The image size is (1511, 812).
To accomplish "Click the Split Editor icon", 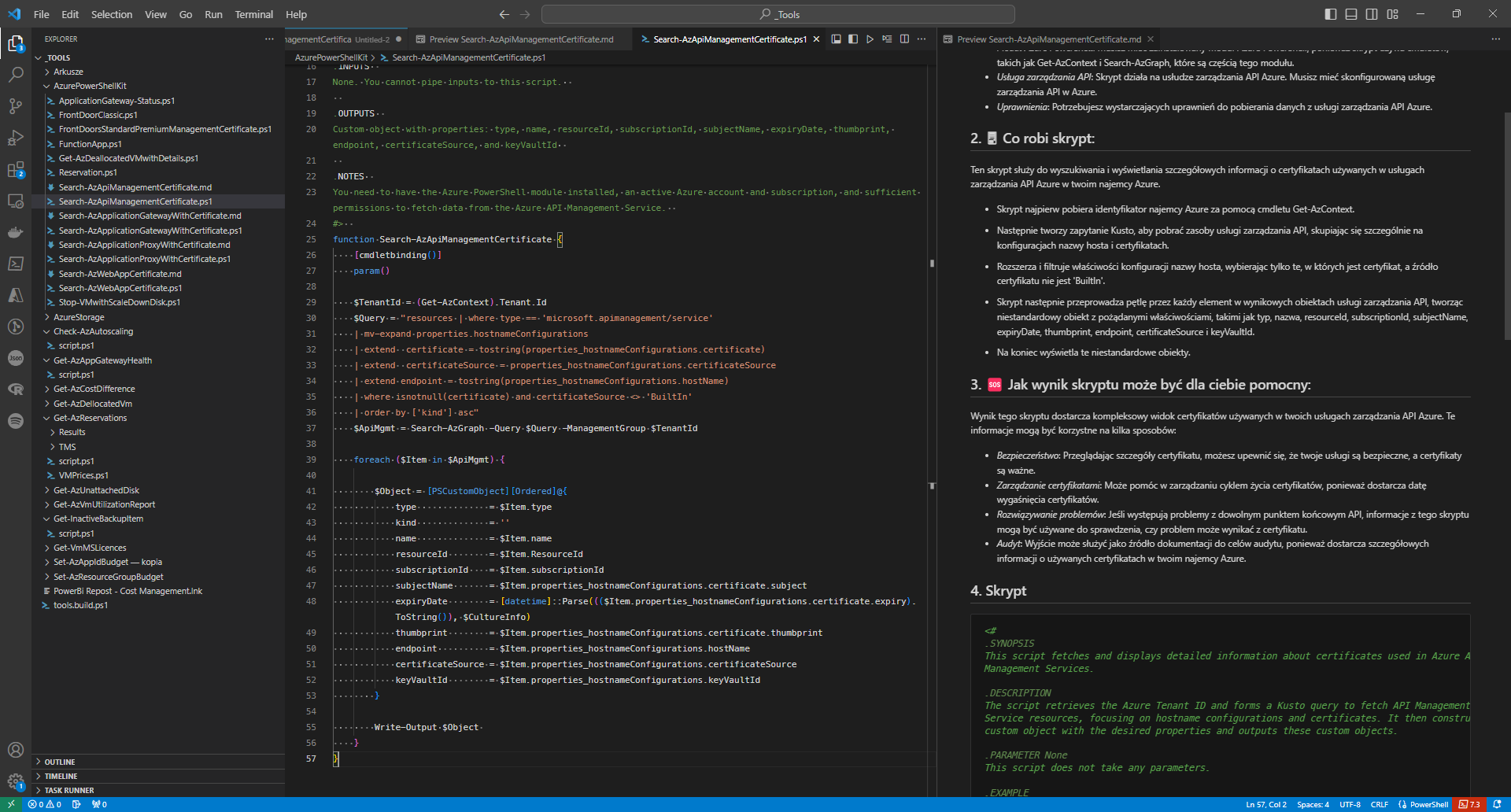I will click(x=904, y=39).
